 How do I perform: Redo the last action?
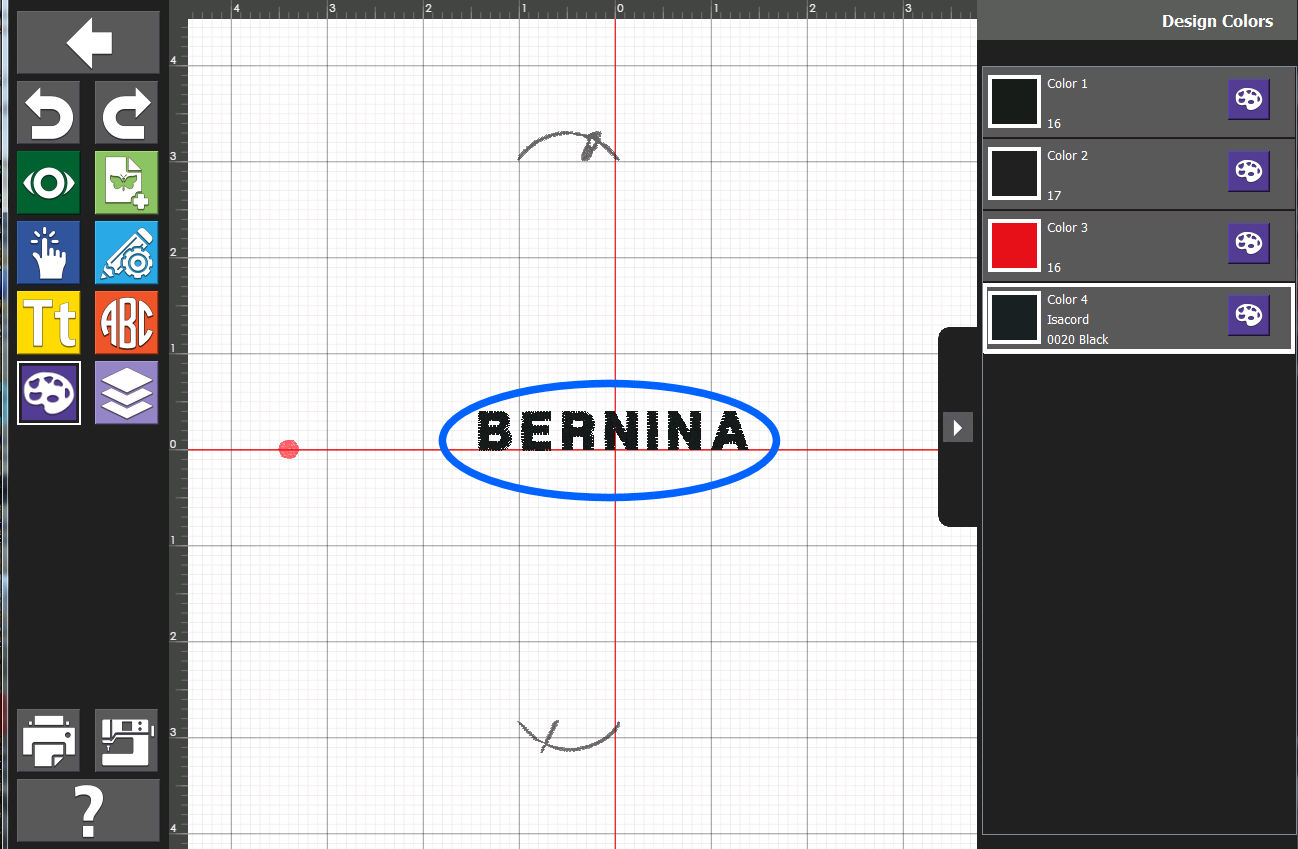pyautogui.click(x=126, y=112)
